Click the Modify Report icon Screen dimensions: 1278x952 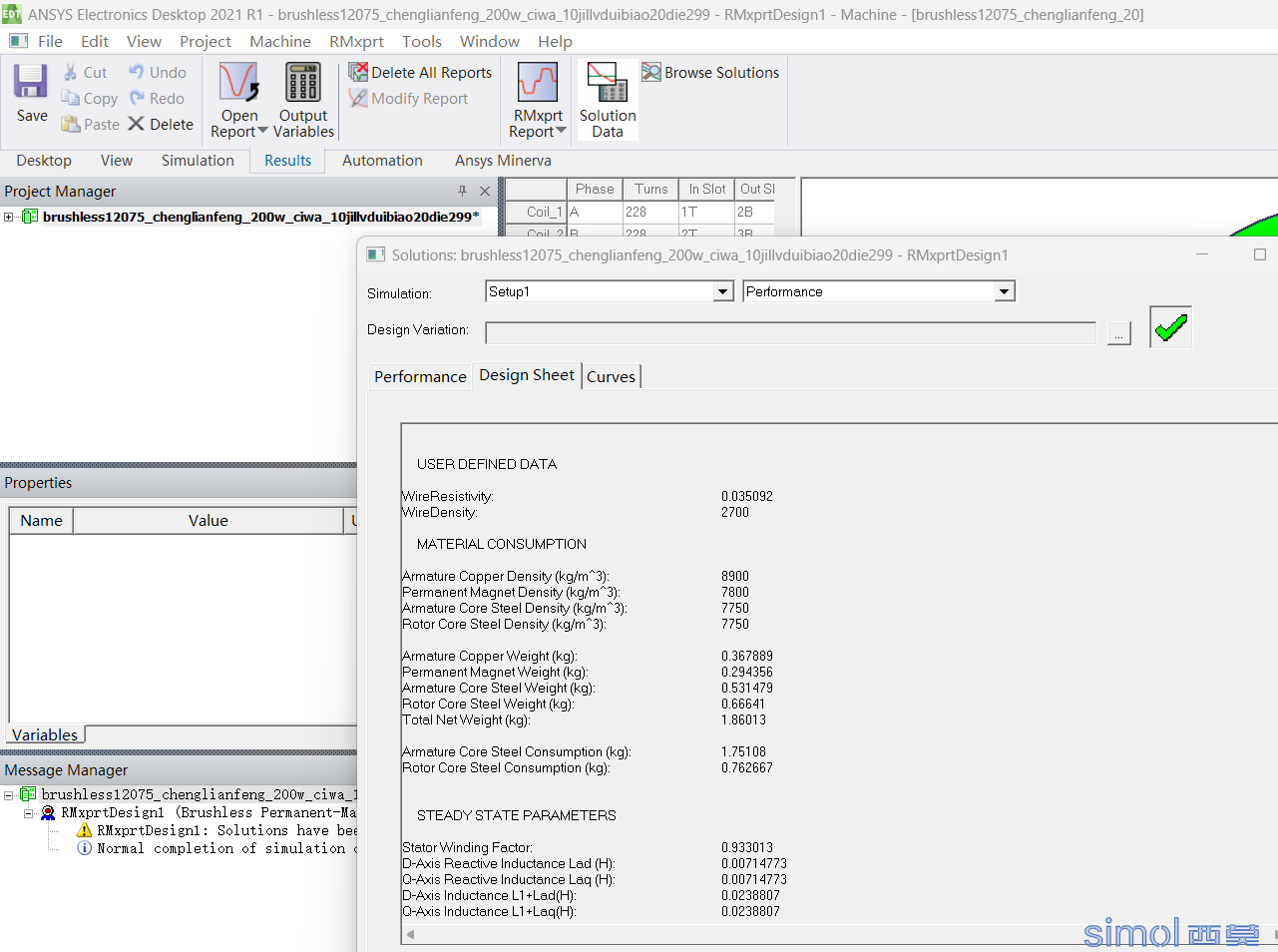click(x=358, y=98)
